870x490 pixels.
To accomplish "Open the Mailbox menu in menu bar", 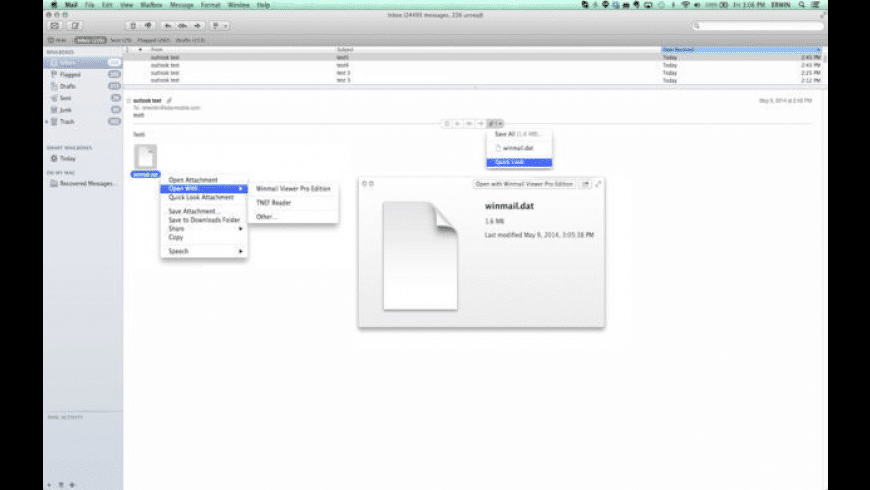I will point(151,5).
